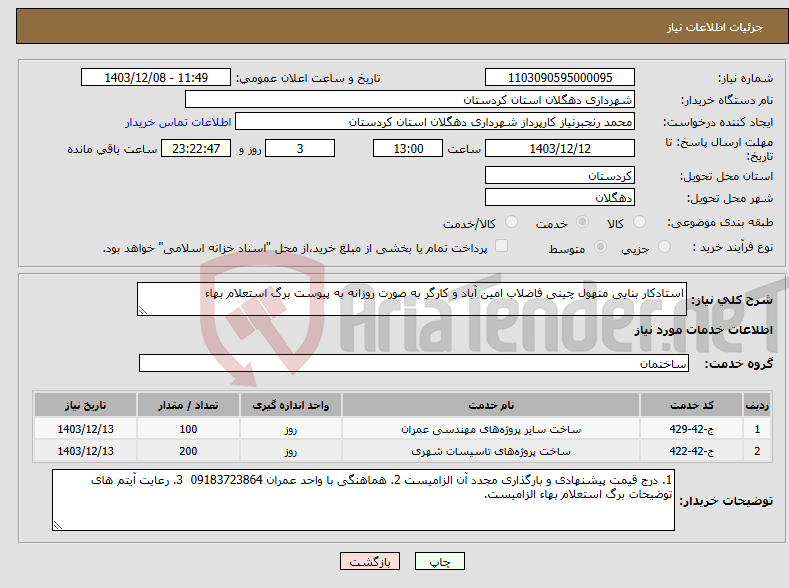Click the بازگشت back button
The width and height of the screenshot is (789, 588).
tap(370, 561)
